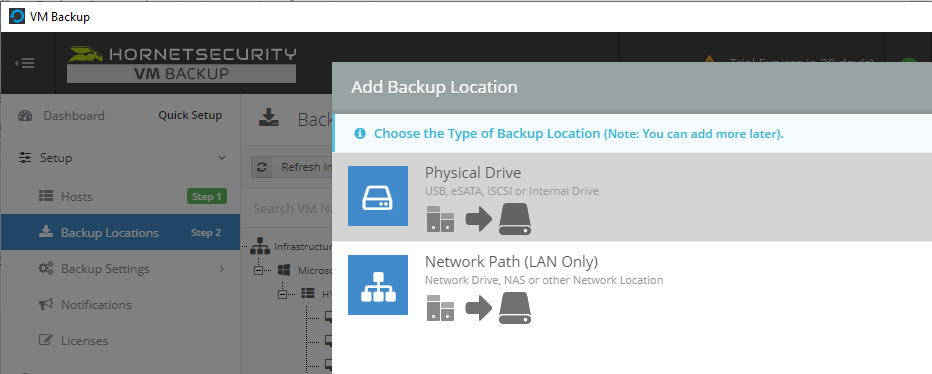
Task: Click the Notifications megaphone icon
Action: 46,304
